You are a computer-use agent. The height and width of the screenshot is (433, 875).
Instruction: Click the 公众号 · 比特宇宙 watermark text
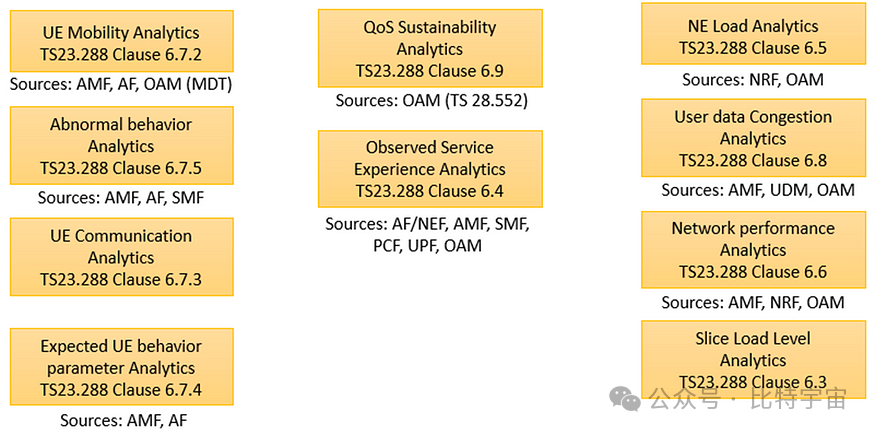pos(747,400)
